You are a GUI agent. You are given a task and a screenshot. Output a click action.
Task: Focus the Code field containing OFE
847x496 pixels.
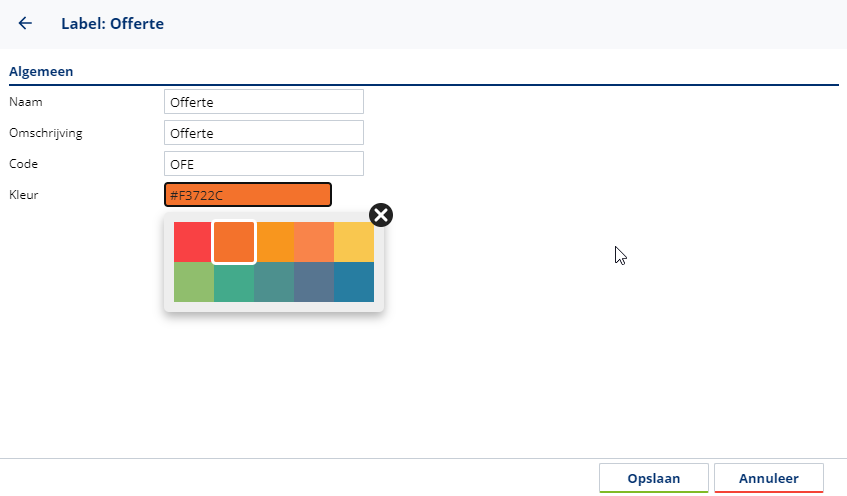[263, 164]
